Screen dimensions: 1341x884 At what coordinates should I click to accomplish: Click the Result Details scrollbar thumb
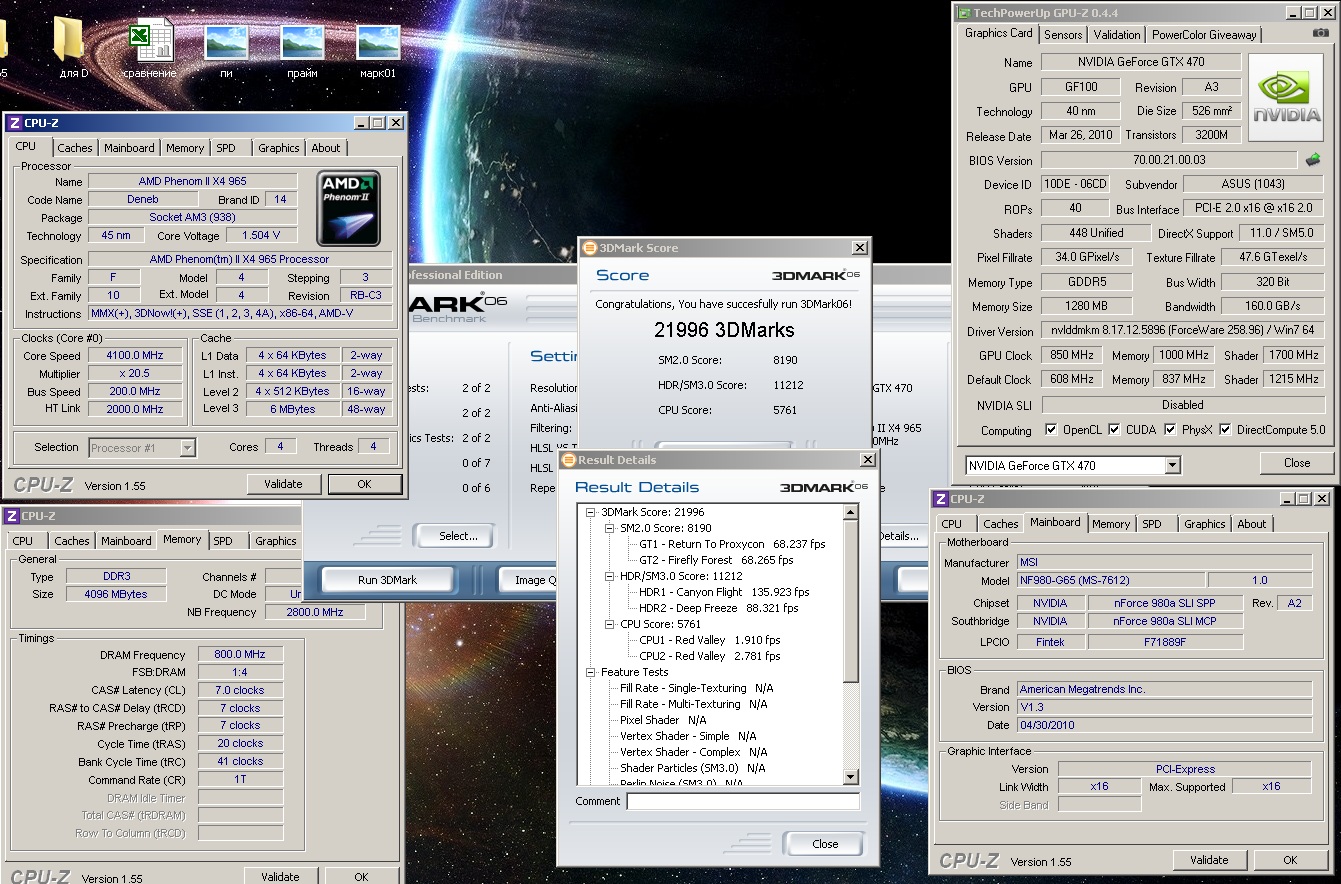click(x=851, y=601)
